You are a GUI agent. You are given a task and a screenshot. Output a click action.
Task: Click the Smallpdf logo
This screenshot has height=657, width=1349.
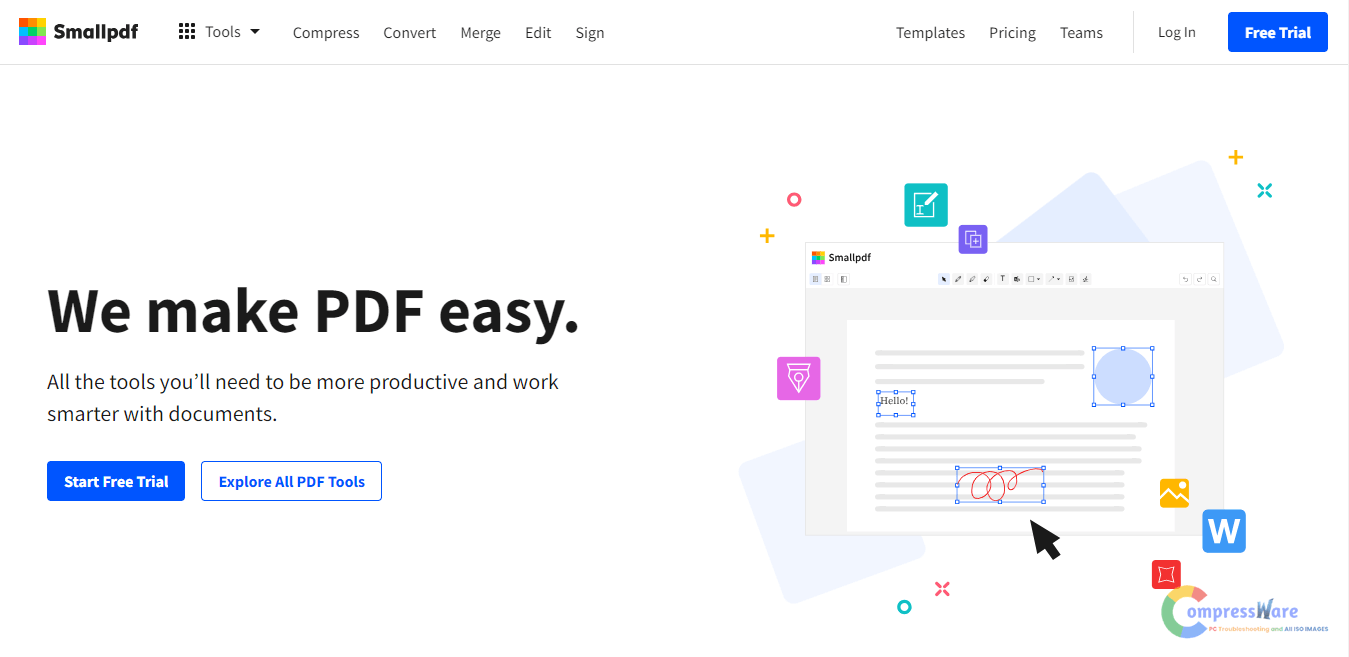pos(78,32)
